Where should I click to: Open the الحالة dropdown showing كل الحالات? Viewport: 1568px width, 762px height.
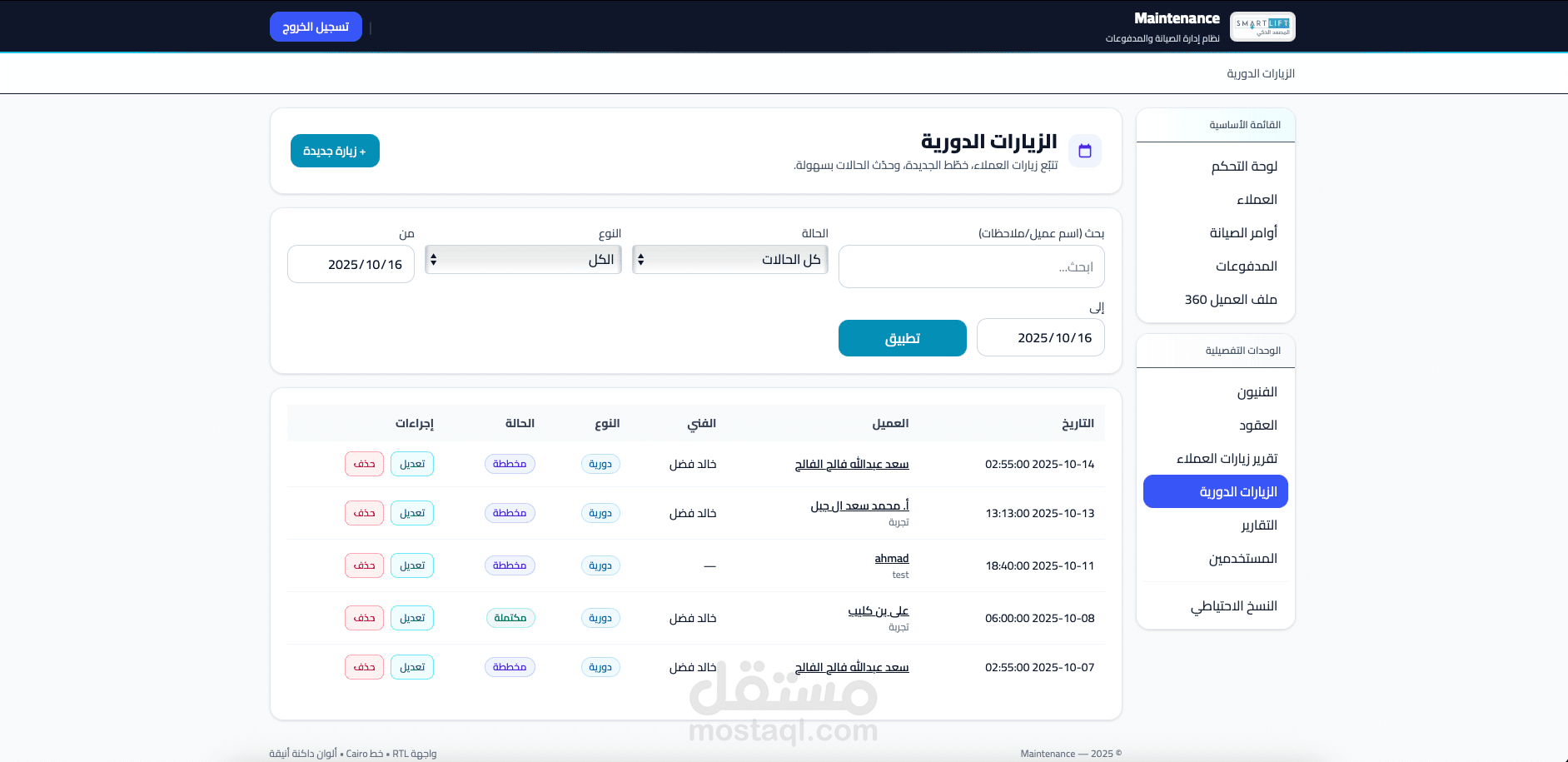730,260
